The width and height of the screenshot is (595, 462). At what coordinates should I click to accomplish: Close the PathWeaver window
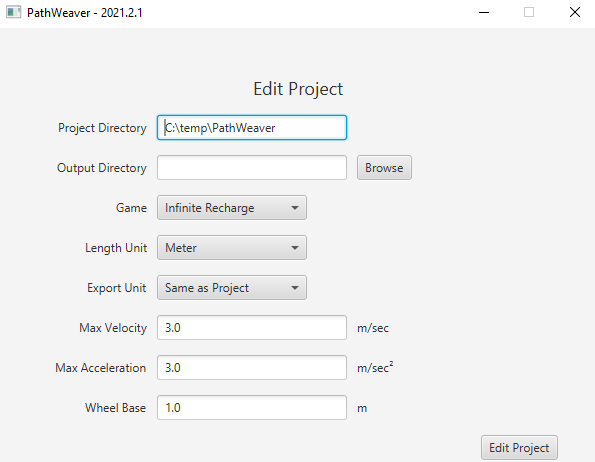coord(575,13)
